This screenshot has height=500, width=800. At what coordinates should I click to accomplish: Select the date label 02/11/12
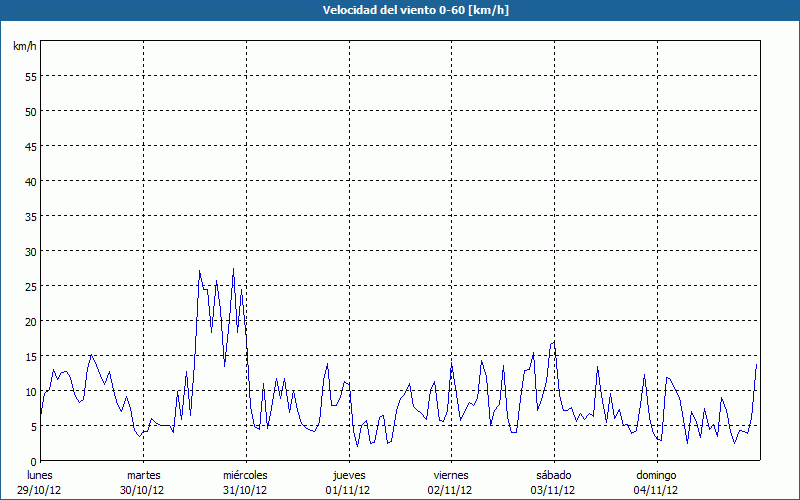click(x=451, y=490)
